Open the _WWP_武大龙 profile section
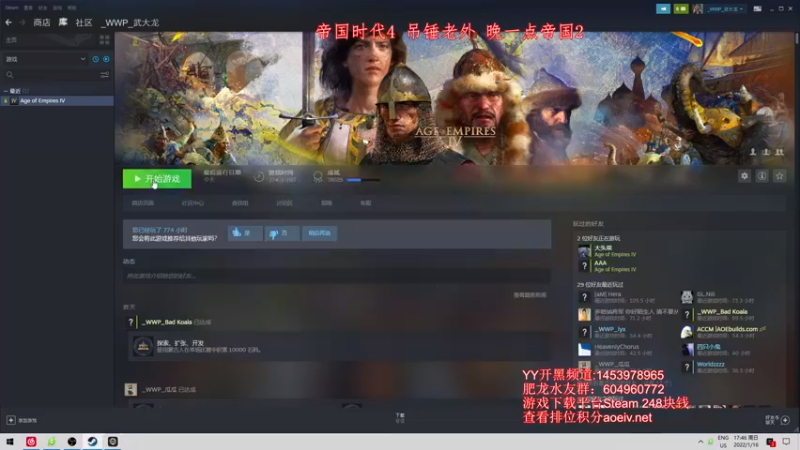Image resolution: width=800 pixels, height=450 pixels. [x=130, y=22]
